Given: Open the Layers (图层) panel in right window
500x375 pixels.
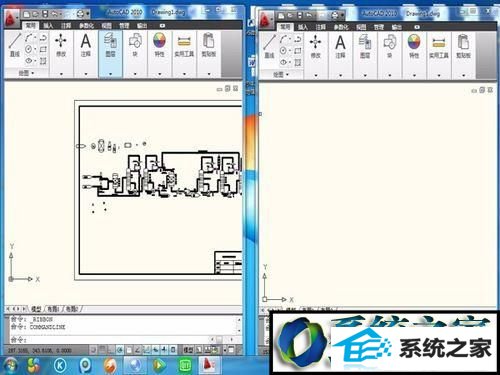Looking at the screenshot, I should tap(365, 46).
